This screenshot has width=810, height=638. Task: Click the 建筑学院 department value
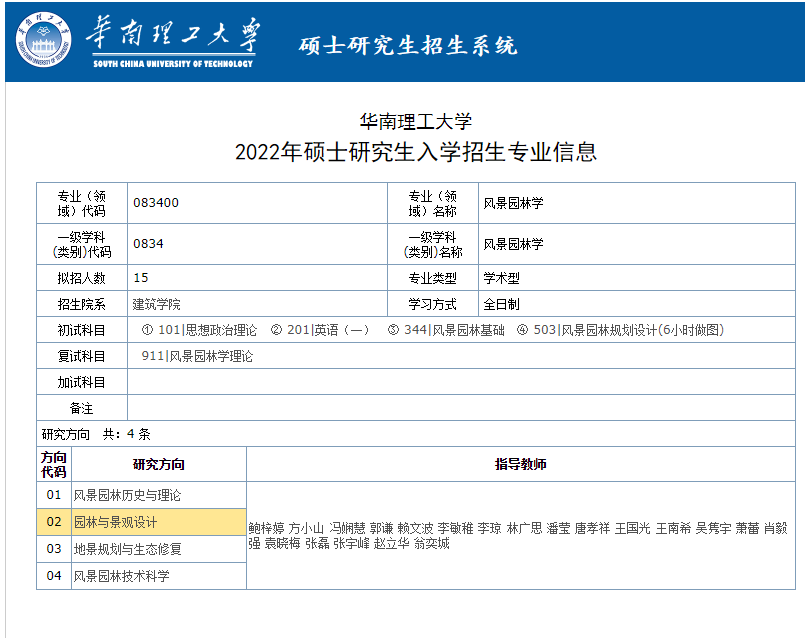[x=157, y=304]
